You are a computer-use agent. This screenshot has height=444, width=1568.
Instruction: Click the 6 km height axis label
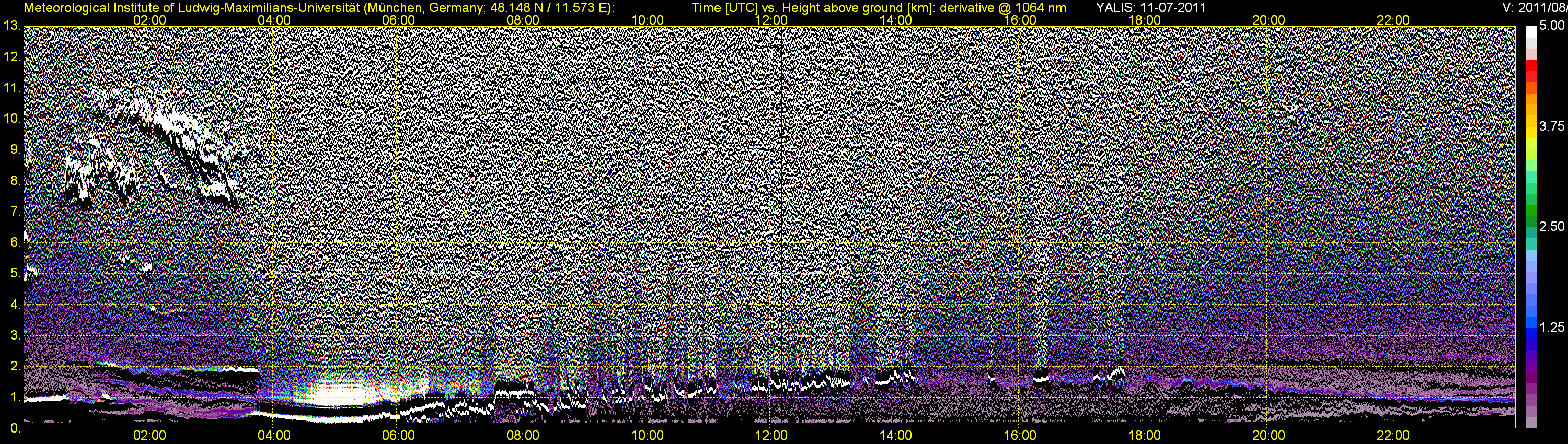point(15,242)
